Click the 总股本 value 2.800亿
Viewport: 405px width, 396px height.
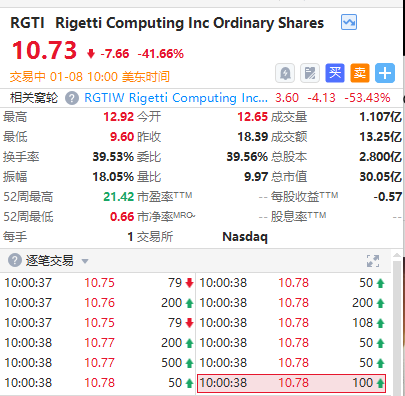380,157
